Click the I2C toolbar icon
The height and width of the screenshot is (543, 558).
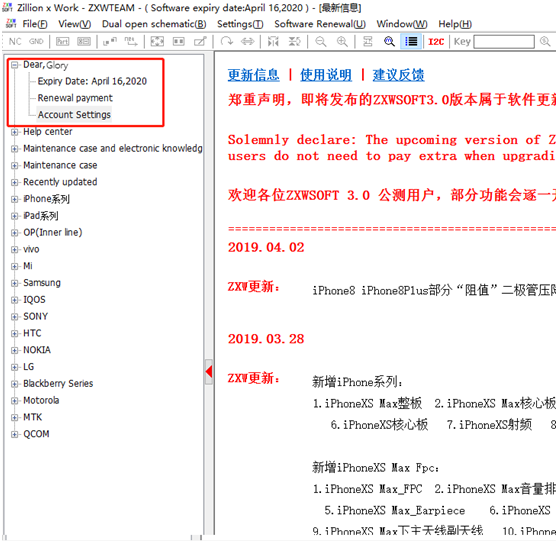(436, 42)
